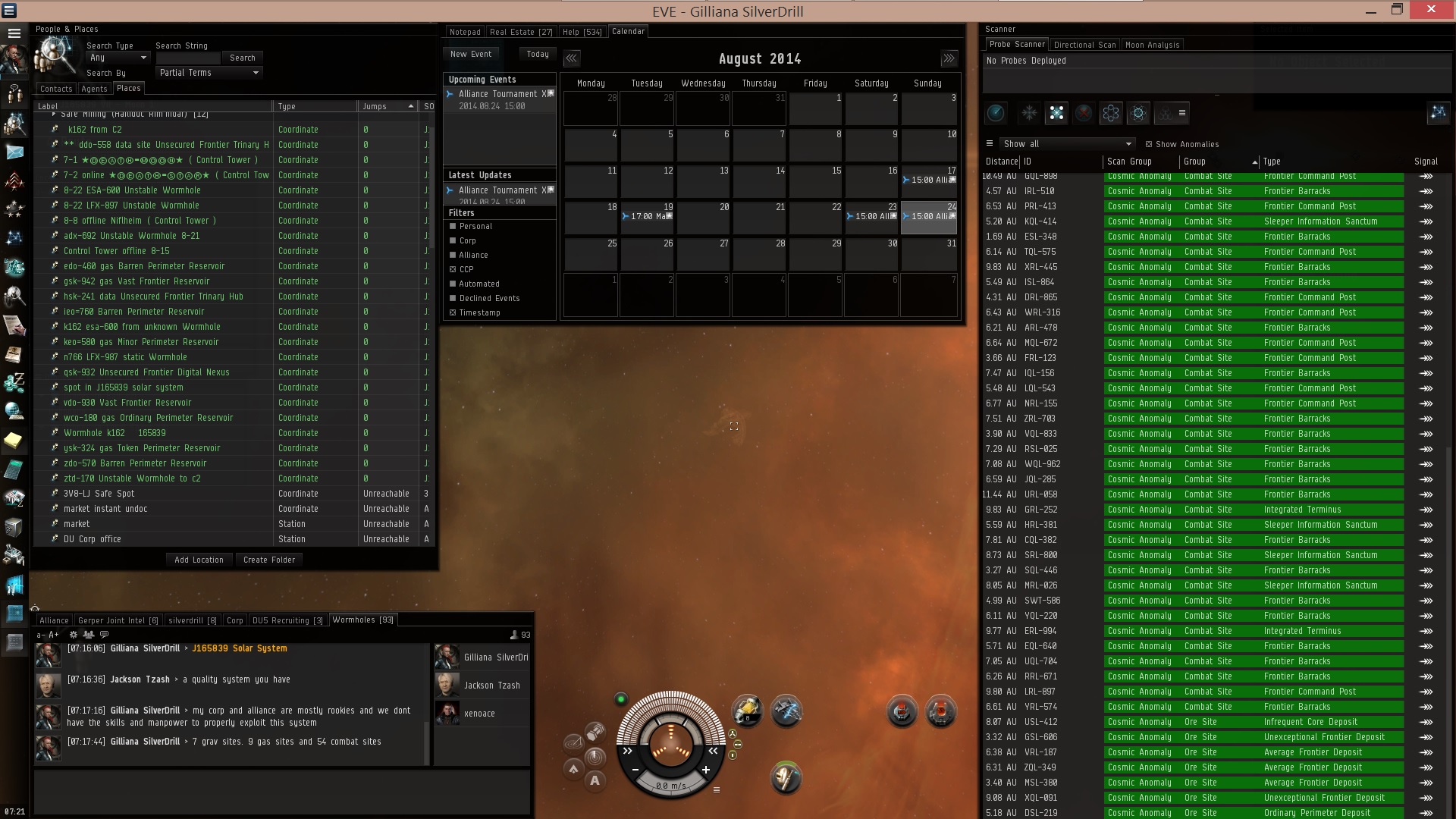Toggle the Show Anomalies checkbox

click(1149, 144)
